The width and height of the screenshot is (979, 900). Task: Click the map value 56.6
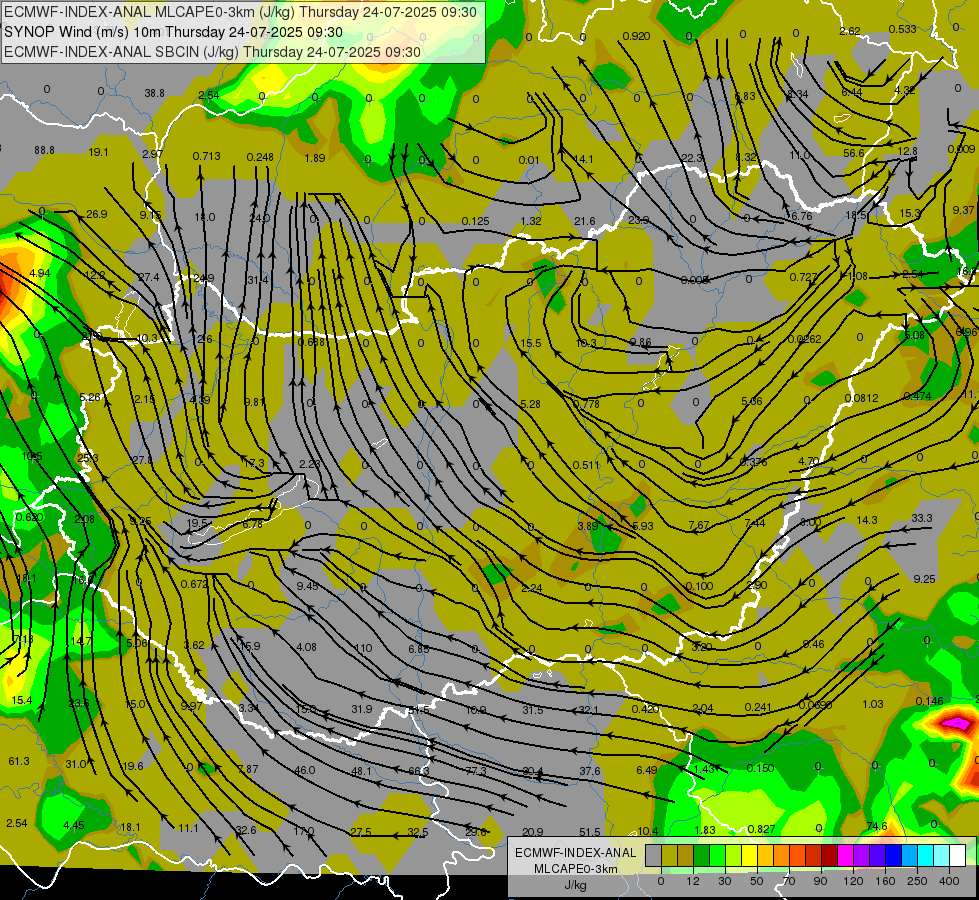click(854, 153)
